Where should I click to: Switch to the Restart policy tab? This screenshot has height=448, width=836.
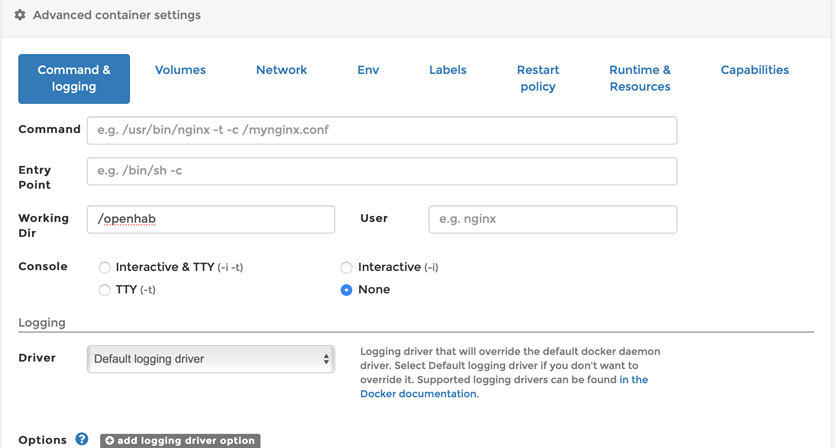(537, 78)
